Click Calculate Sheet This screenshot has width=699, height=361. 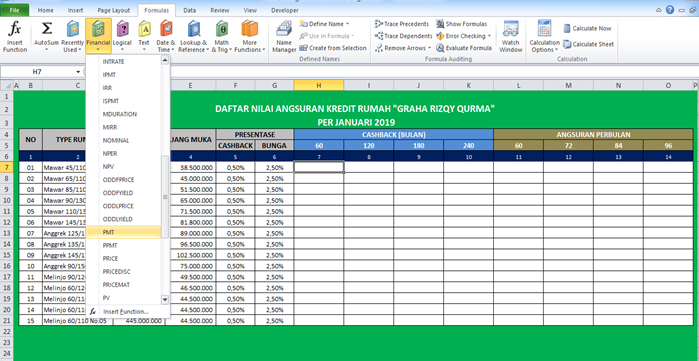588,44
